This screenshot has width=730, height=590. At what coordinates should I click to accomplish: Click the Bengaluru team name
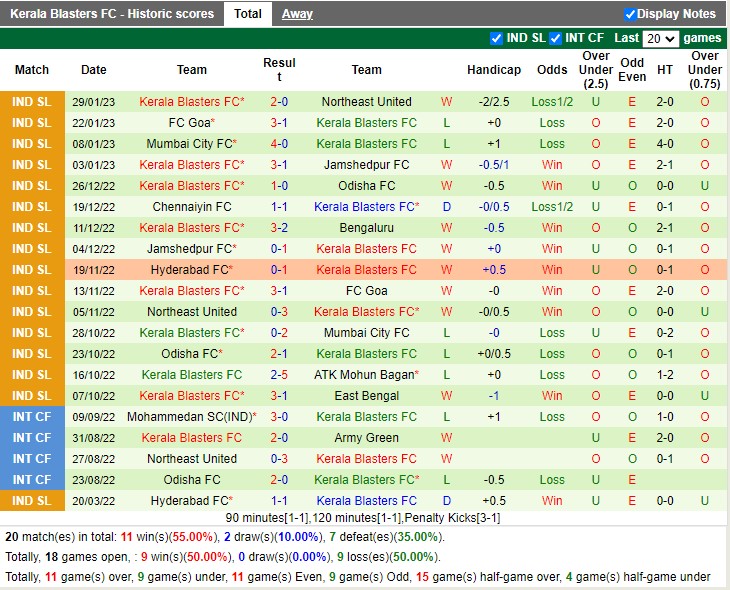pyautogui.click(x=366, y=228)
